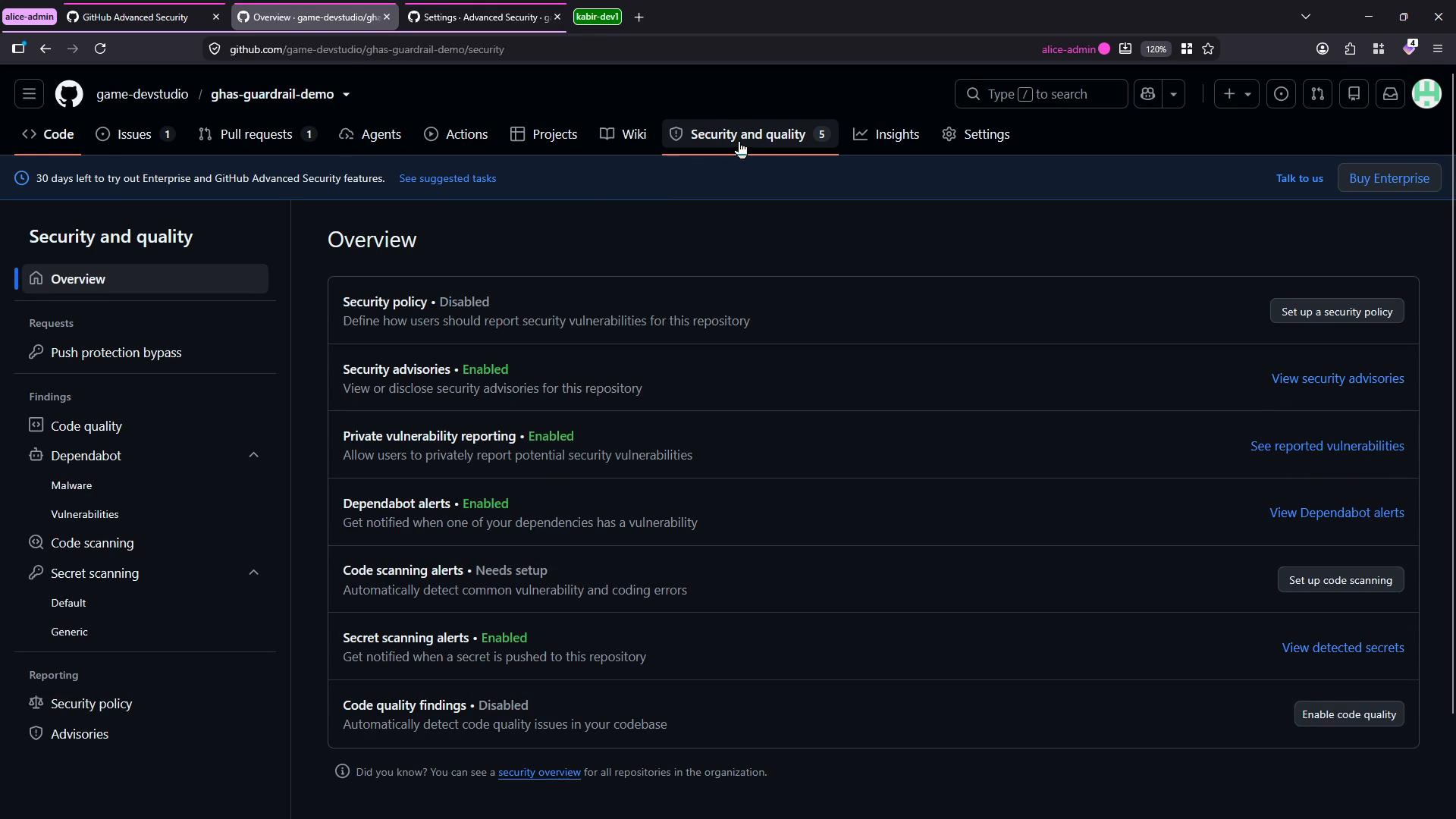The image size is (1456, 819).
Task: Open See suggested tasks link
Action: pos(447,178)
